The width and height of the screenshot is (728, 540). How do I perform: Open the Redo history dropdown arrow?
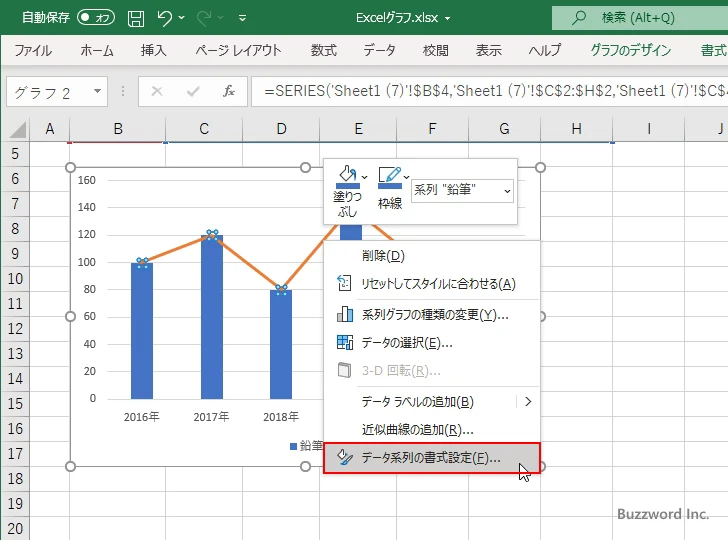pos(221,18)
